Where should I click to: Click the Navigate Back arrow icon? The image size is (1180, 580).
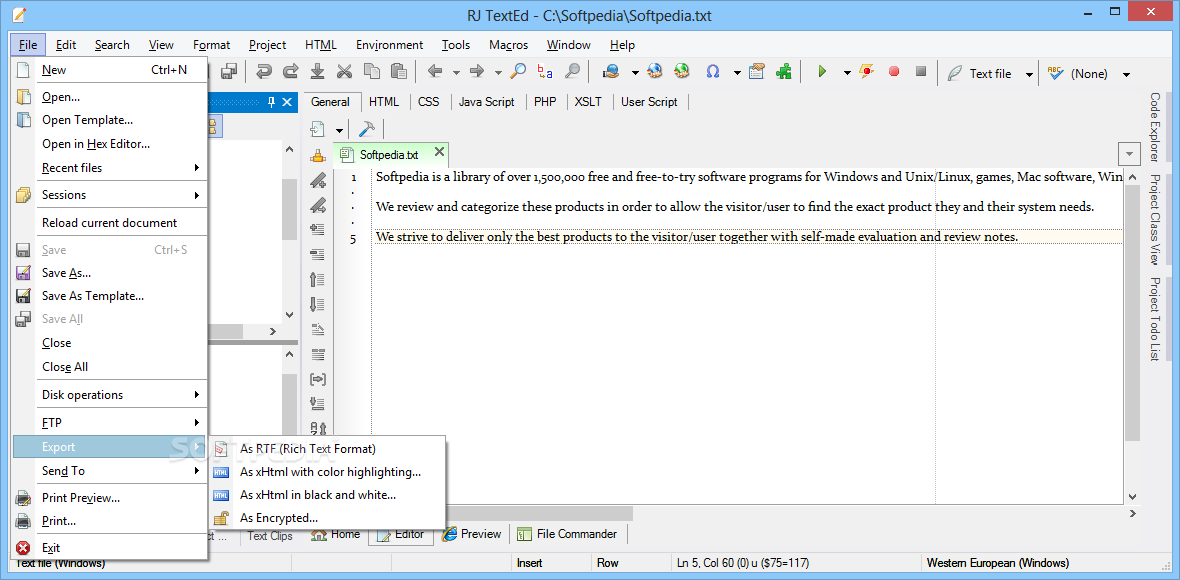coord(435,72)
